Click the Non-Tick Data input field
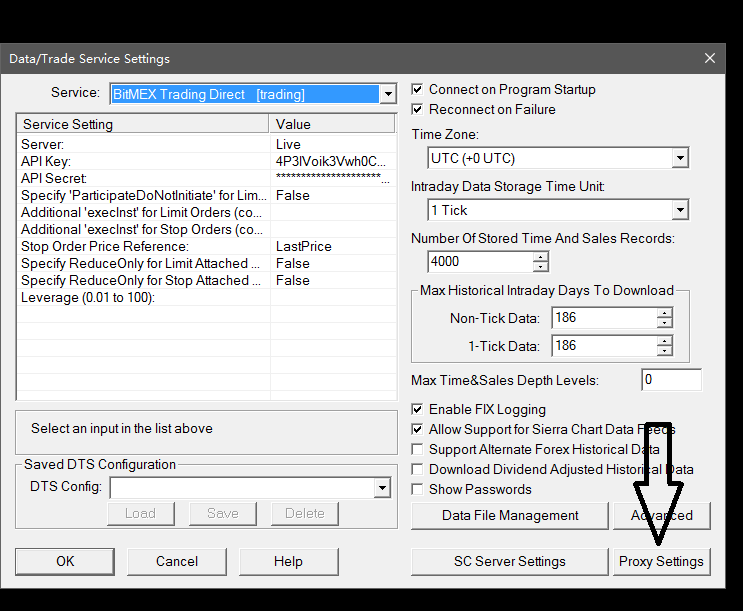743x611 pixels. [605, 318]
